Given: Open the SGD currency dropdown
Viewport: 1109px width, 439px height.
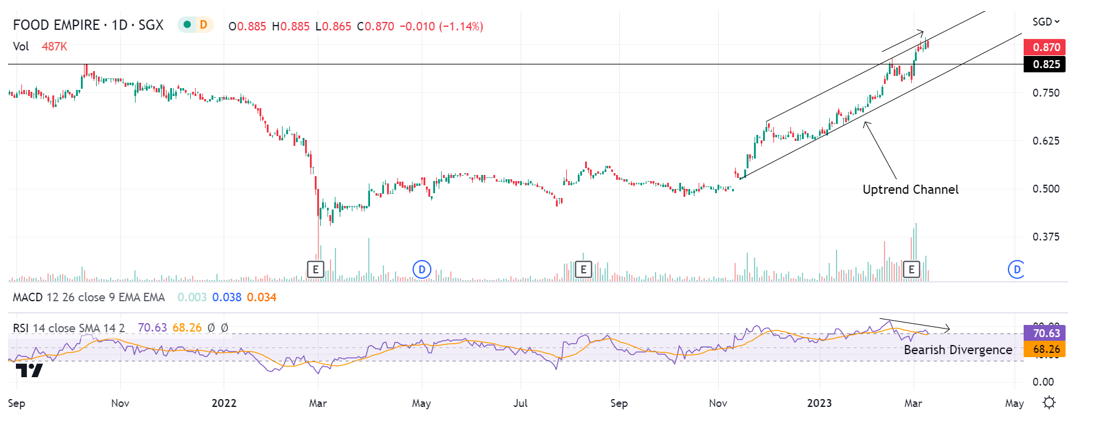Looking at the screenshot, I should [1046, 22].
